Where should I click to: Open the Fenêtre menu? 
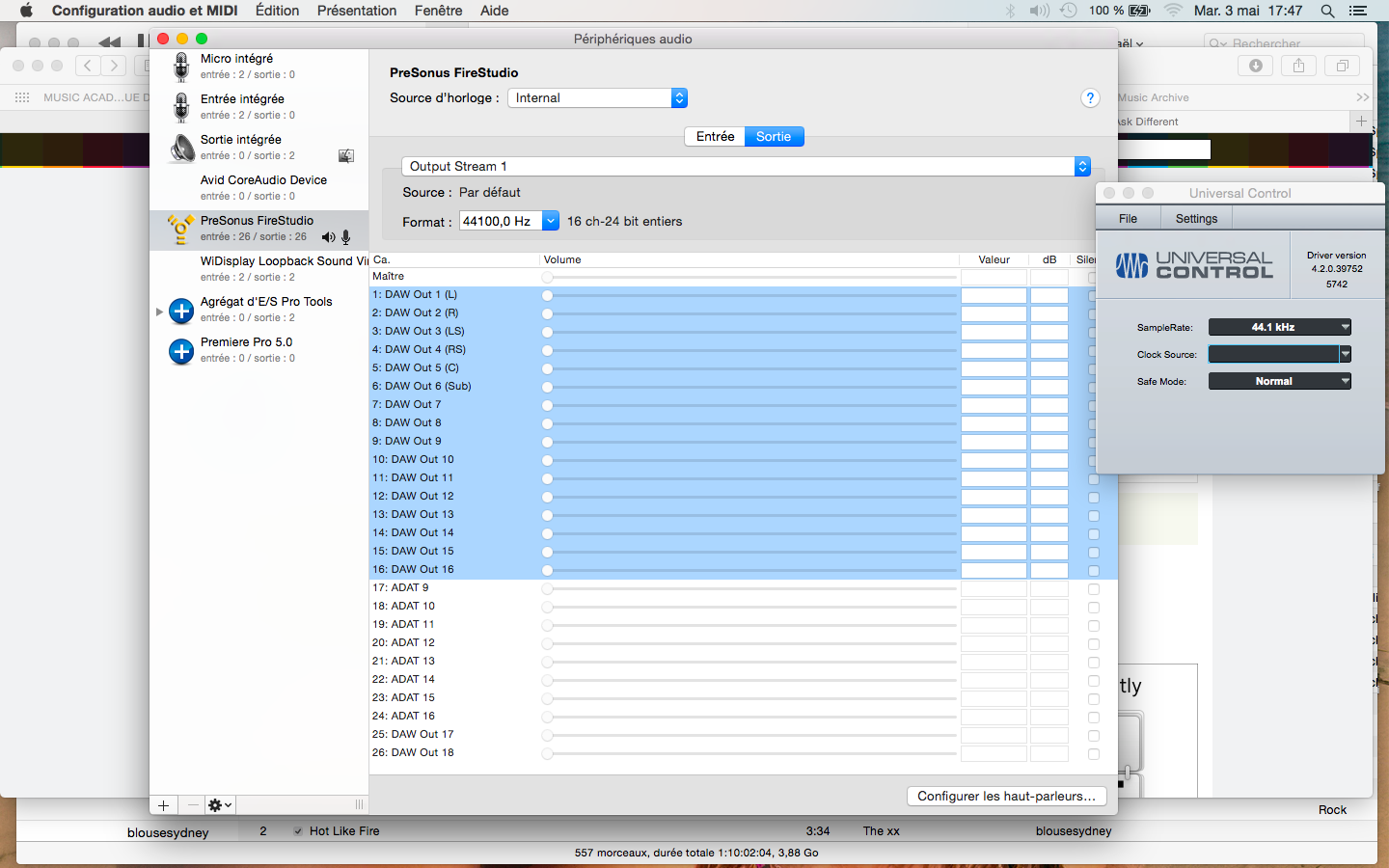(x=438, y=11)
